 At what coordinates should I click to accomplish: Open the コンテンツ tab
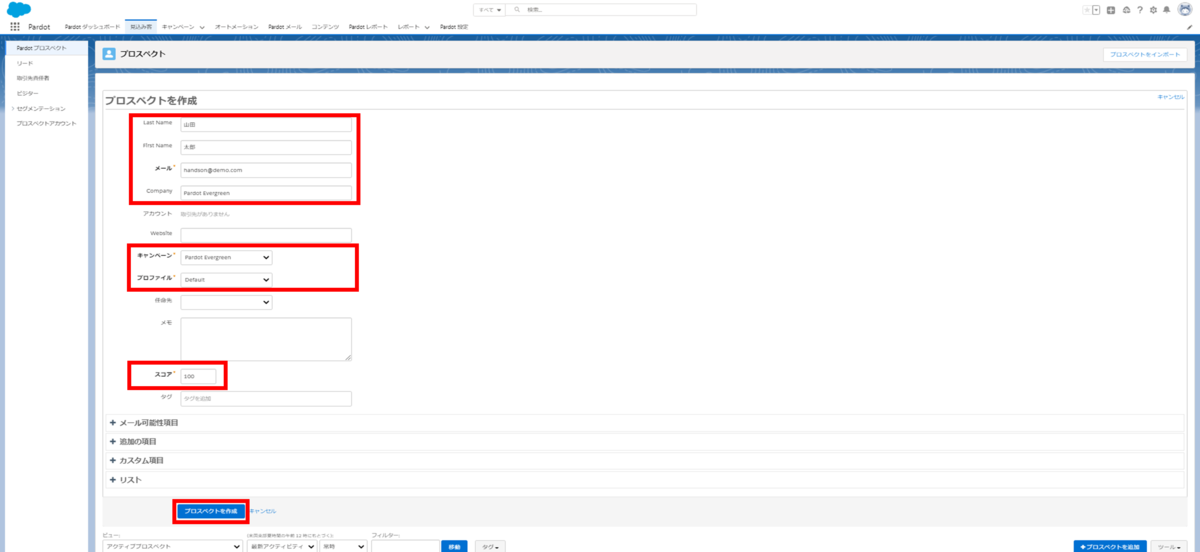coord(325,26)
